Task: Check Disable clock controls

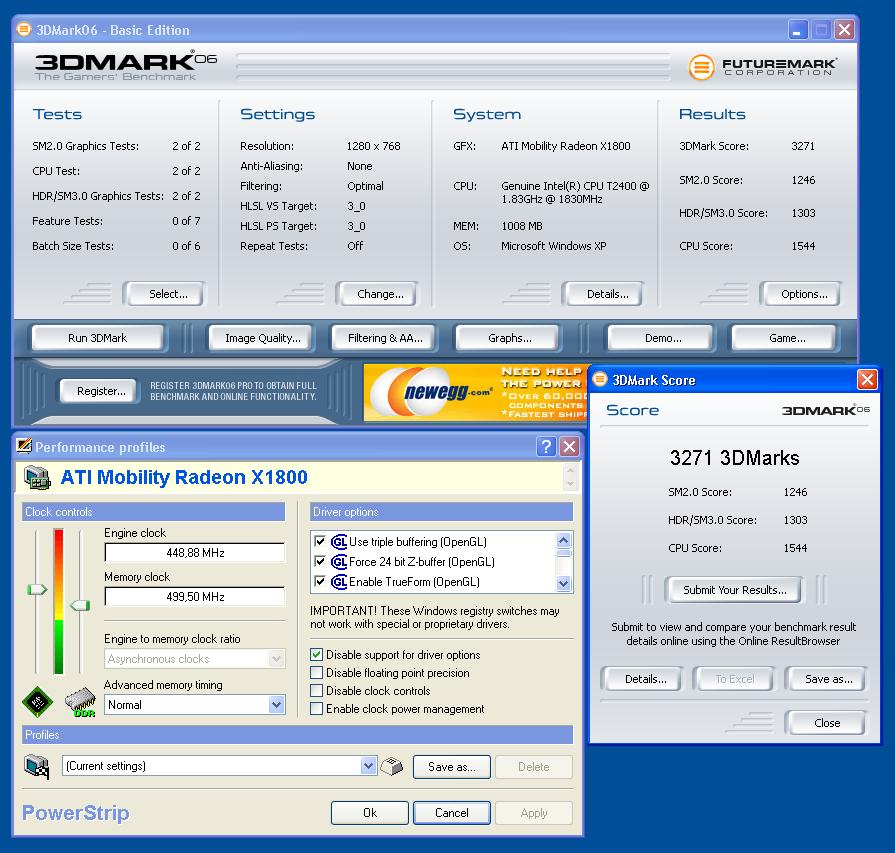Action: [316, 691]
